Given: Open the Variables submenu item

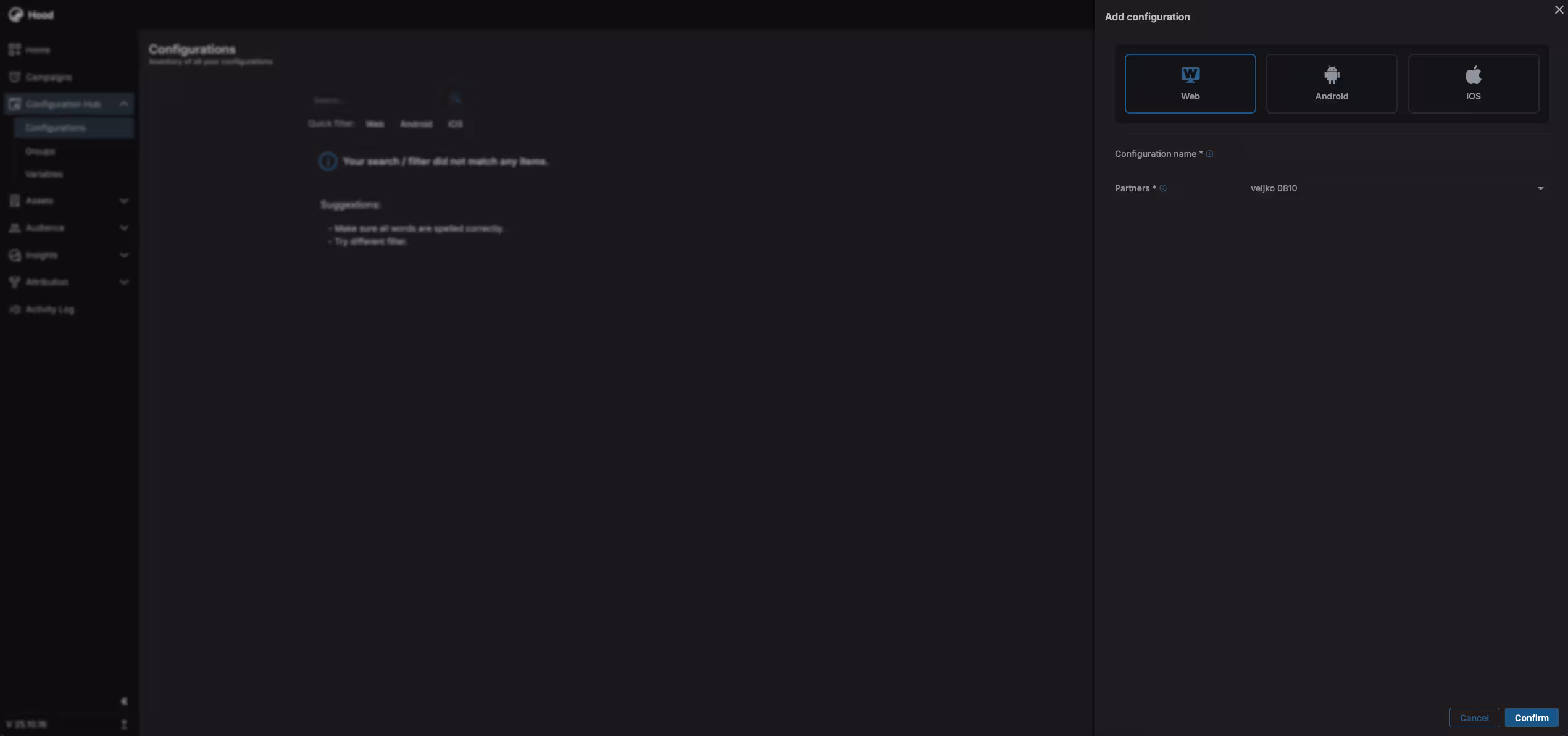Looking at the screenshot, I should (44, 174).
